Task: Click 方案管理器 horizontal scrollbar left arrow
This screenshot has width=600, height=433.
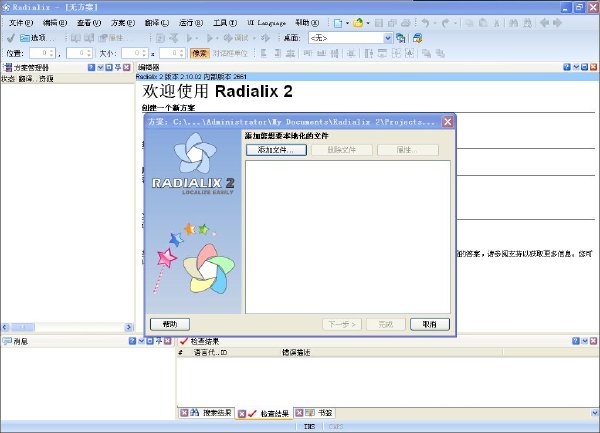Action: point(5,327)
